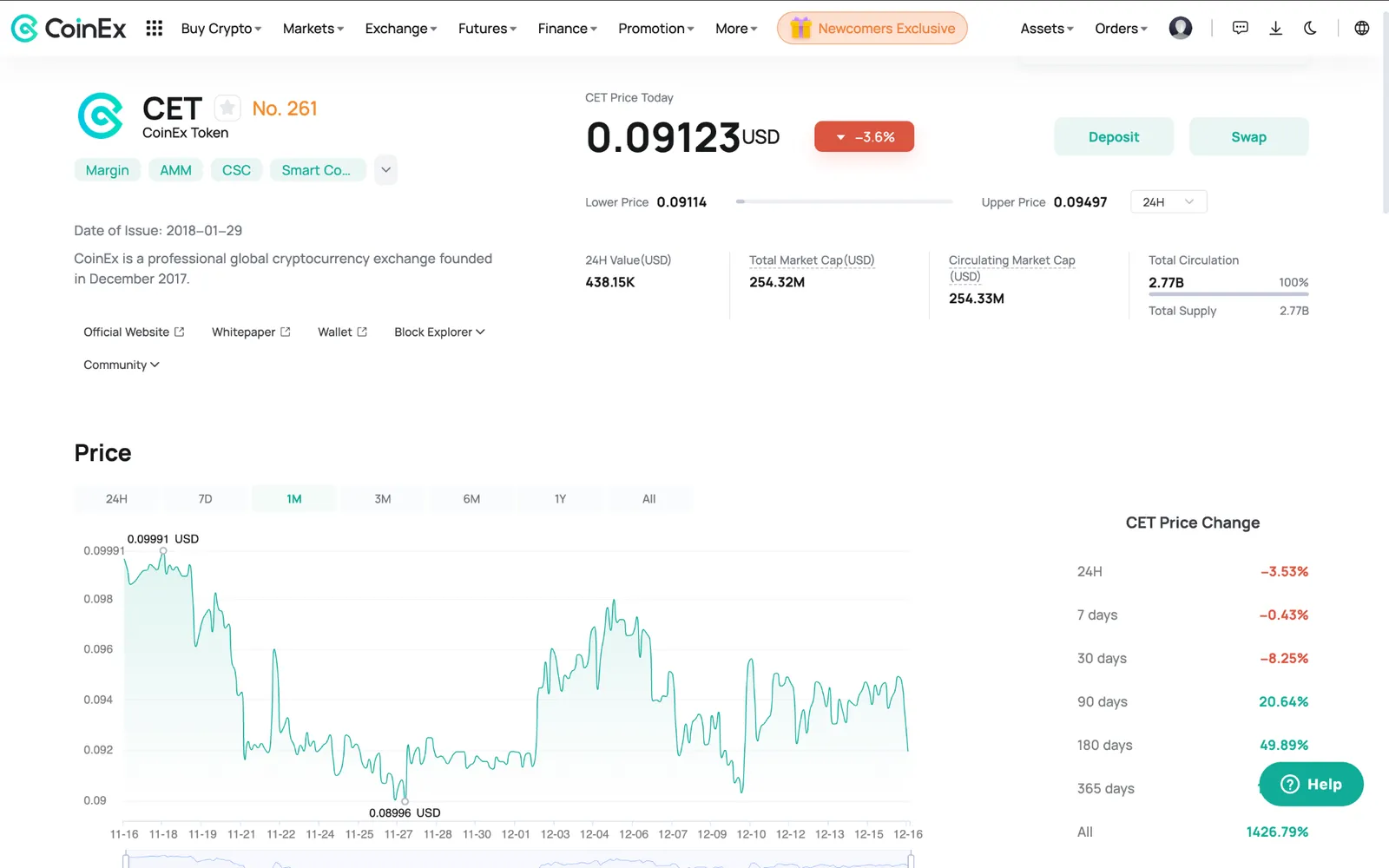Click the Deposit button

point(1114,136)
